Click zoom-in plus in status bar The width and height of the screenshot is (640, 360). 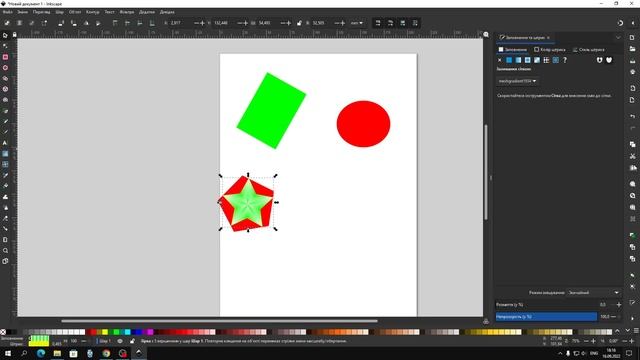pos(593,341)
